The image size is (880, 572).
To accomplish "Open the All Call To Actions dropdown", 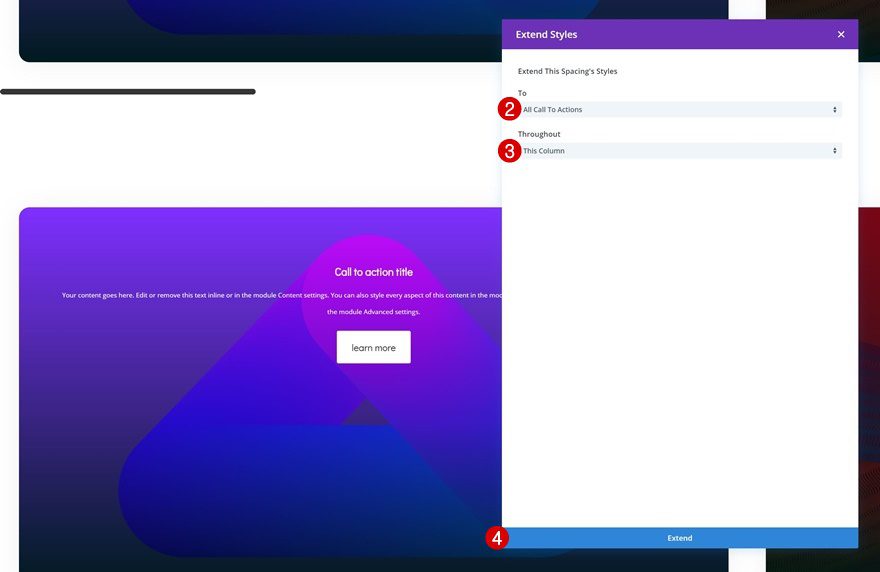I will click(x=680, y=109).
